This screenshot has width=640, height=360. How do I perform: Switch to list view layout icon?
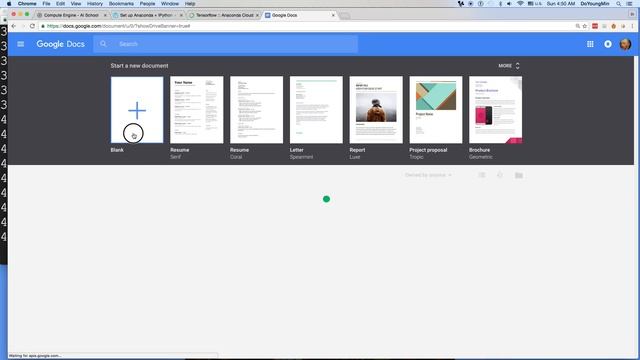point(482,175)
